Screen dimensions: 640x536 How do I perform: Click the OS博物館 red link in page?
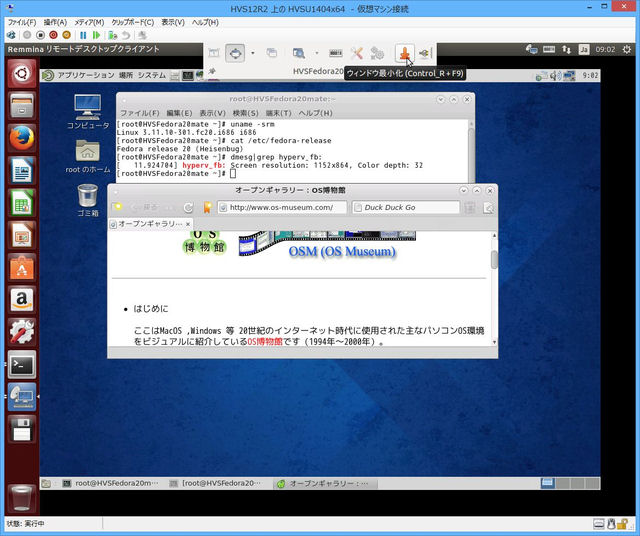265,341
